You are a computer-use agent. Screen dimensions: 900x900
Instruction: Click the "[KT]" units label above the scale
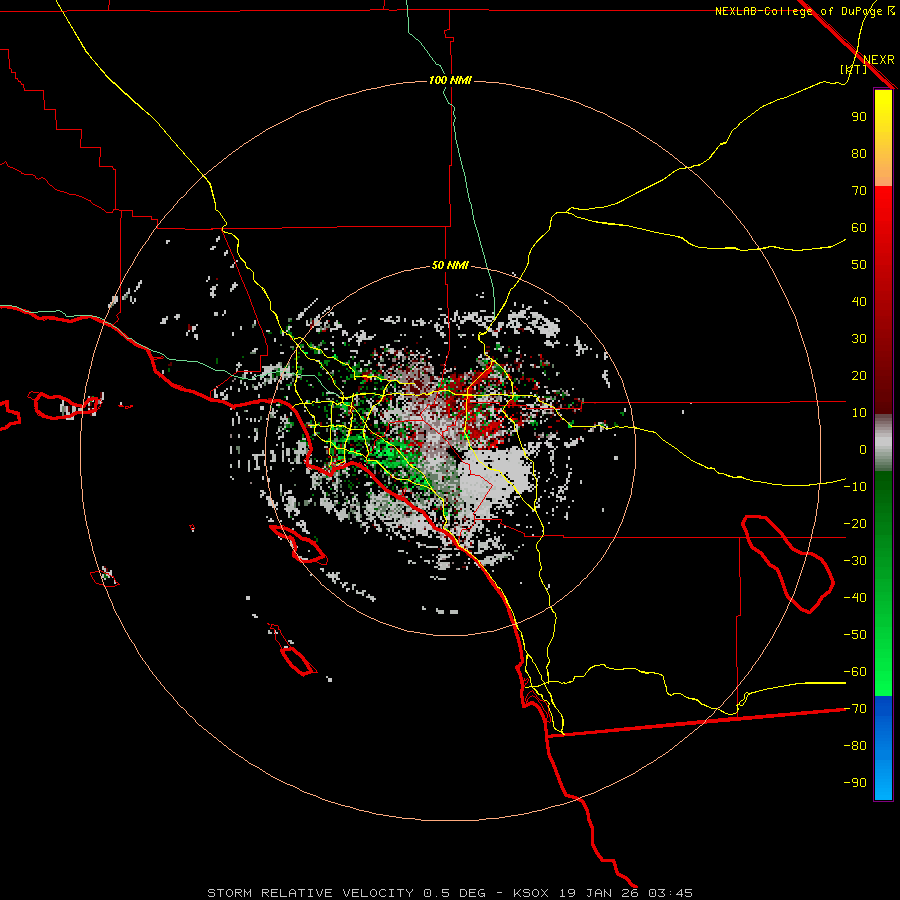[854, 69]
